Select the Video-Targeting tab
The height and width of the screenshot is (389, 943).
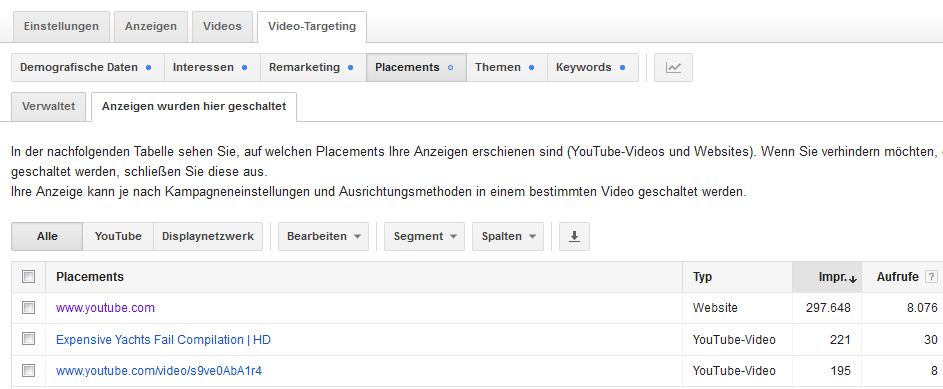[x=312, y=26]
